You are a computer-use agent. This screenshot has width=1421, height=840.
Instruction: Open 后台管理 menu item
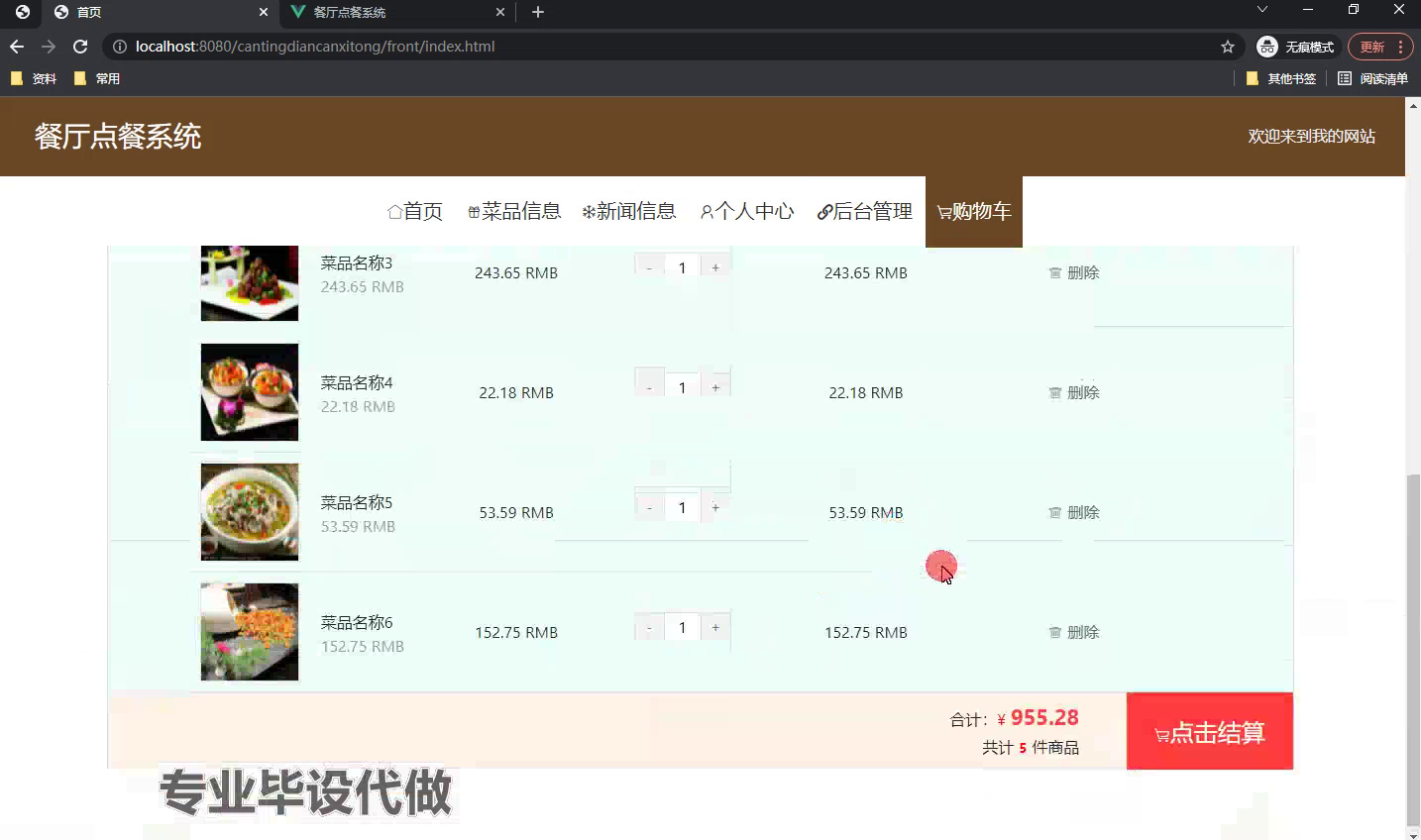(865, 211)
